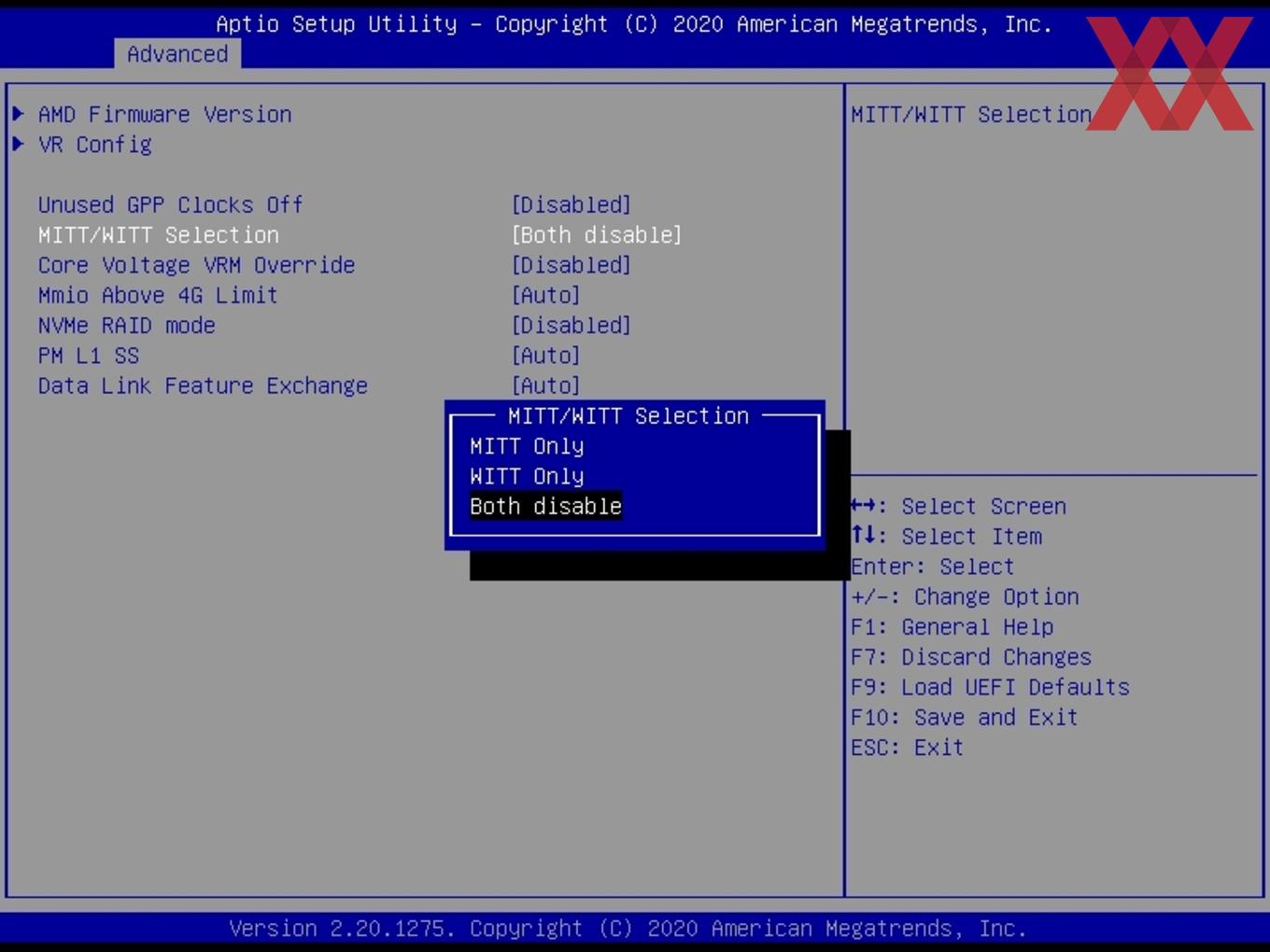Select Data Link Feature Exchange label

click(x=204, y=385)
